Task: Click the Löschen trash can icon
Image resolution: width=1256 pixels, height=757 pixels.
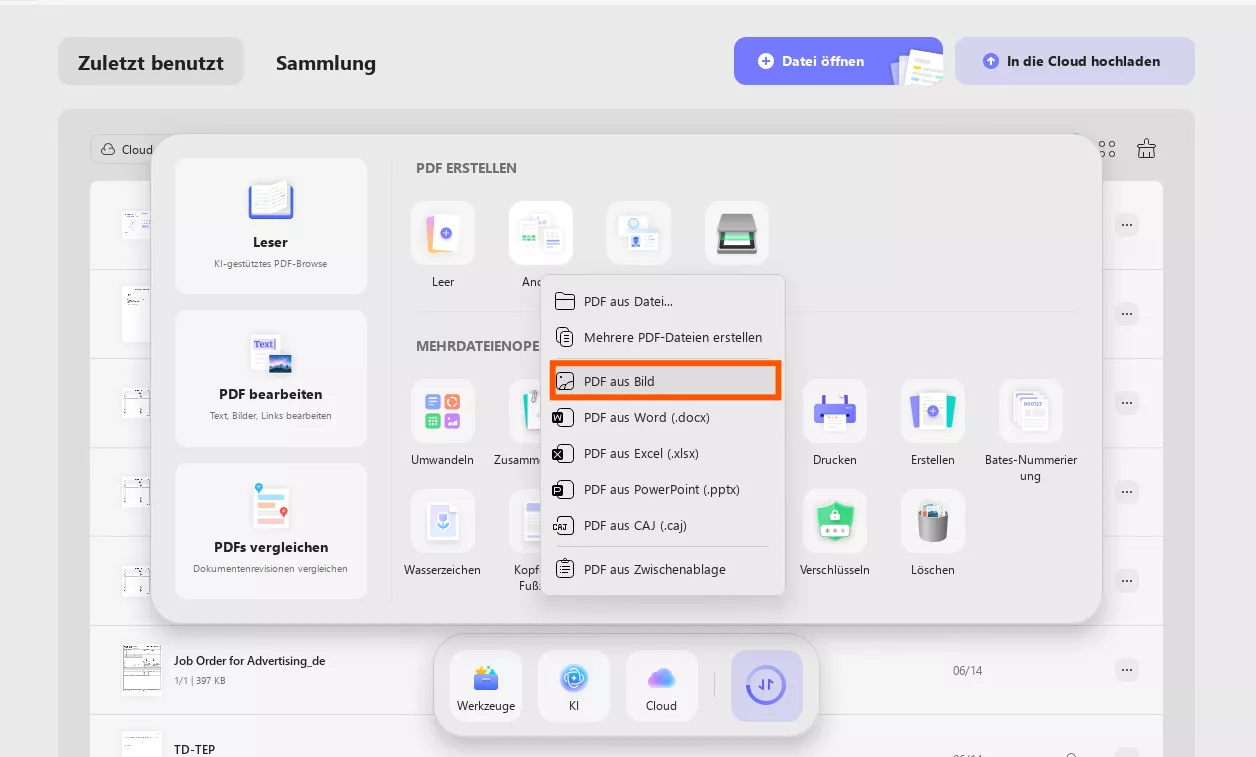Action: pyautogui.click(x=933, y=521)
